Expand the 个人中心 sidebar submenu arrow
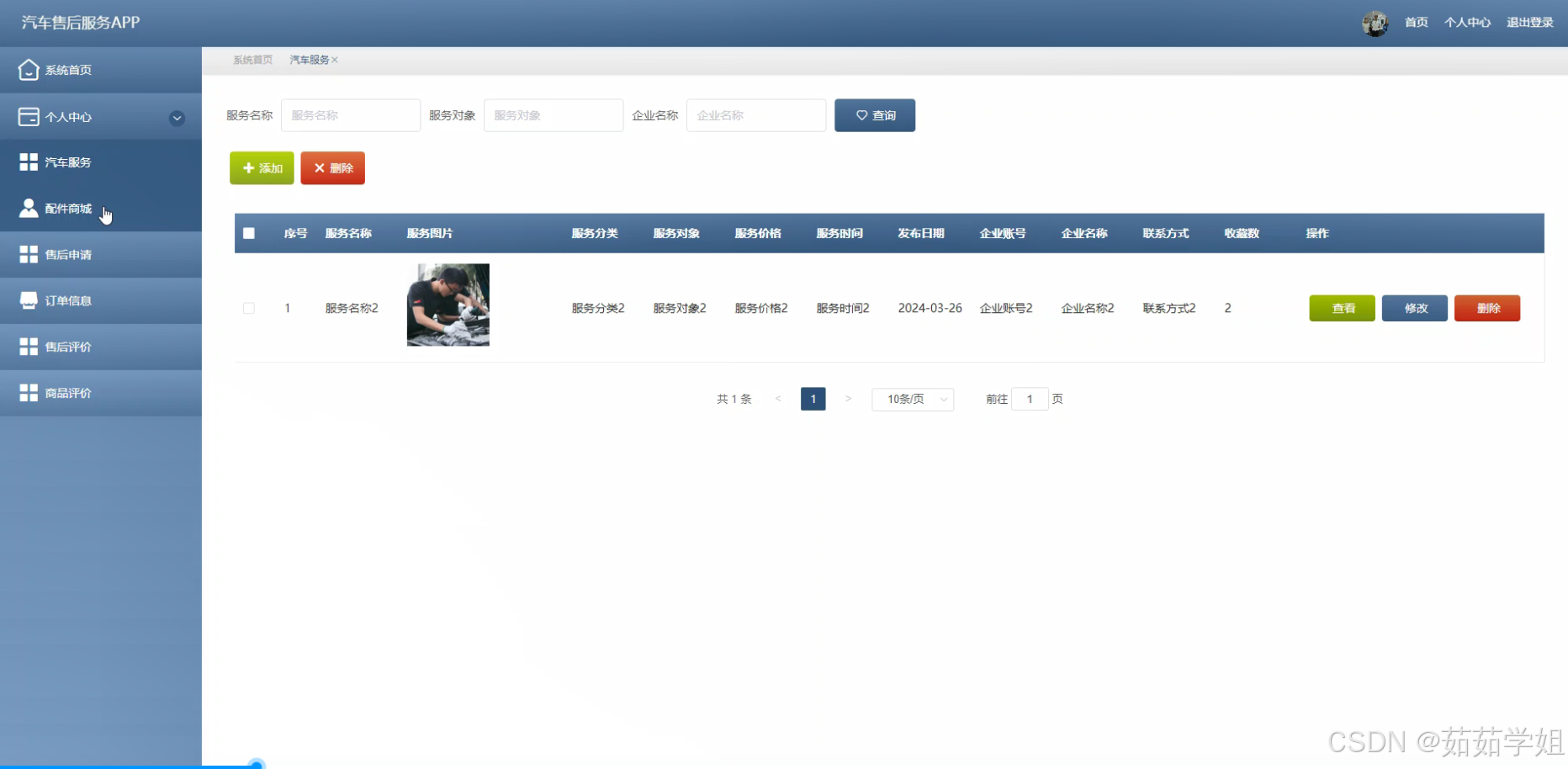This screenshot has width=1568, height=769. point(177,118)
